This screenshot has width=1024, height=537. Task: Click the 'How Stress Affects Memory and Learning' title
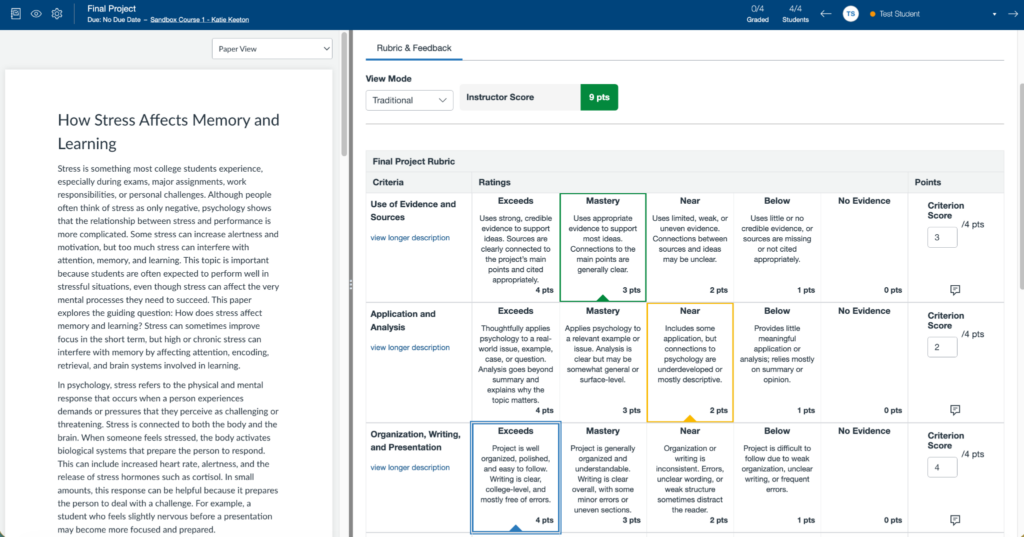coord(168,132)
